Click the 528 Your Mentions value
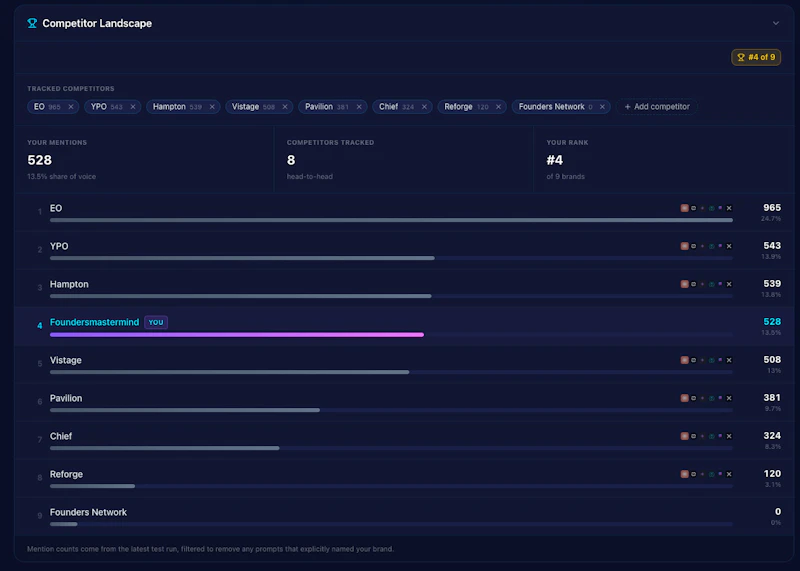The image size is (800, 571). [x=39, y=160]
